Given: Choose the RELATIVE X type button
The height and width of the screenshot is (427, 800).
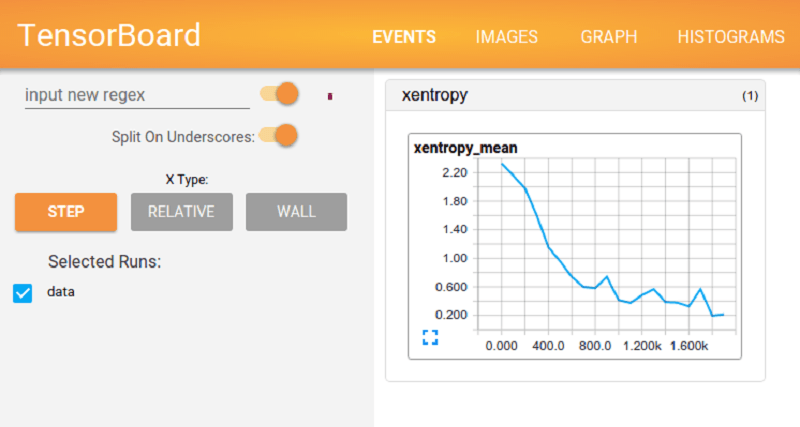Looking at the screenshot, I should click(181, 212).
